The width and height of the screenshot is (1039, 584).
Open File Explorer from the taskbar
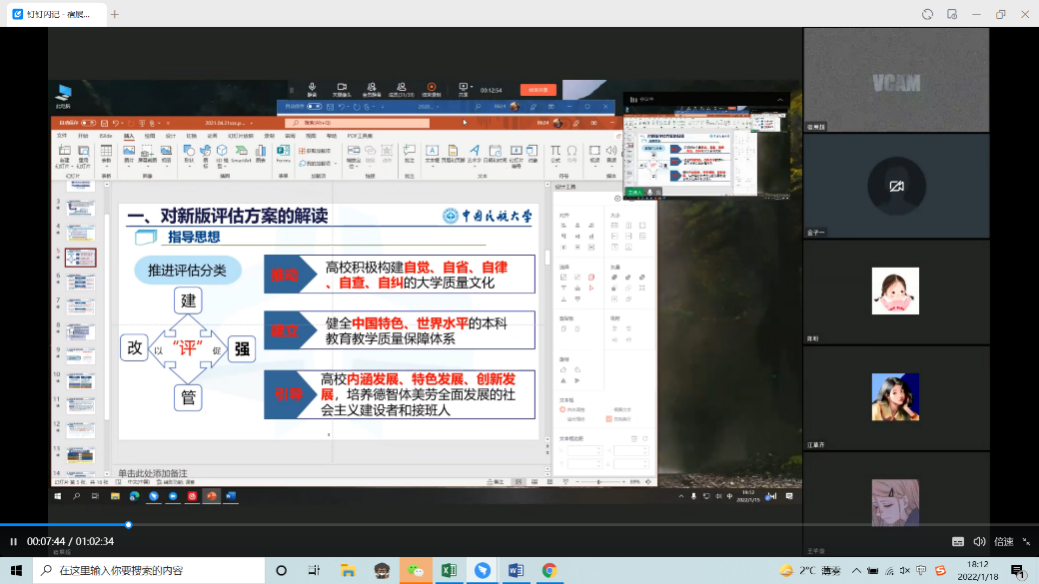coord(348,570)
